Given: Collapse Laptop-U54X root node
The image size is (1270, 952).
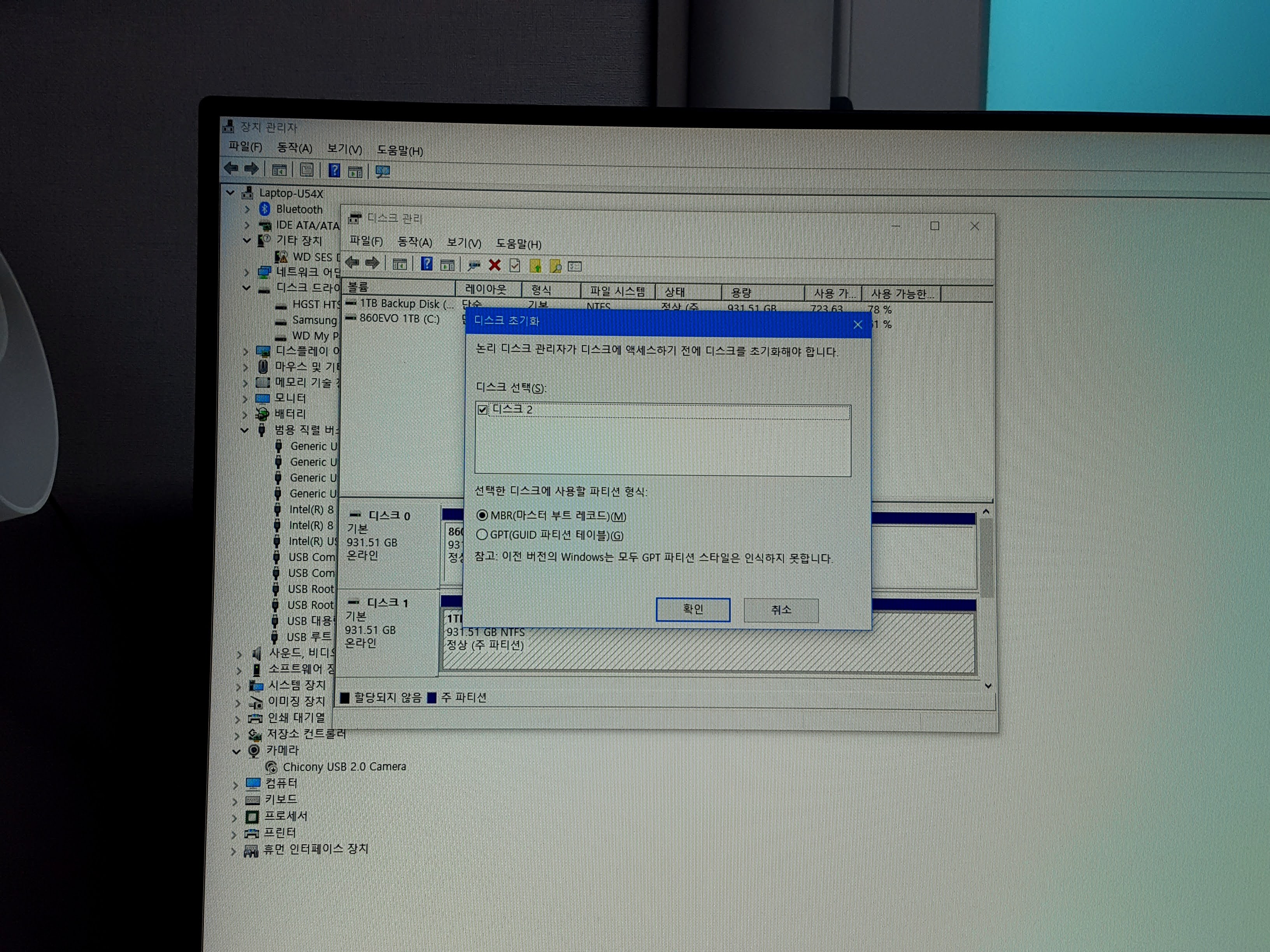Looking at the screenshot, I should click(230, 192).
